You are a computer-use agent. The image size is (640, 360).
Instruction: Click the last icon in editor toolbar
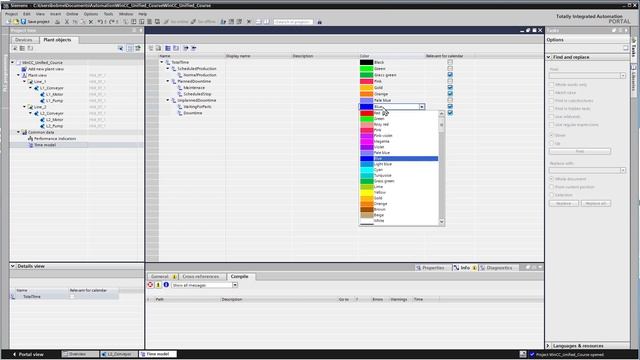click(194, 48)
